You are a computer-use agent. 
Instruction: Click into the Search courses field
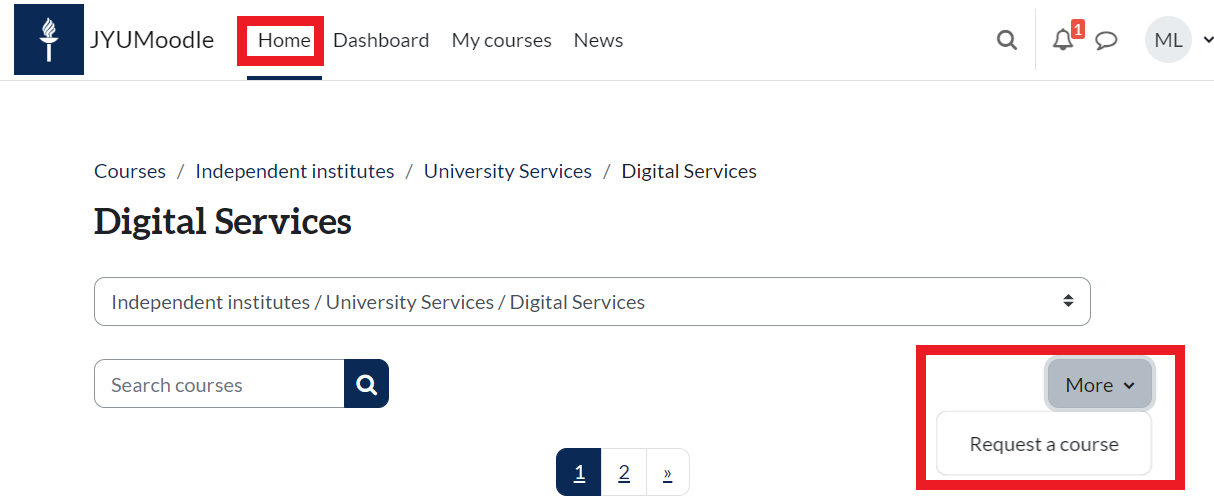point(219,385)
